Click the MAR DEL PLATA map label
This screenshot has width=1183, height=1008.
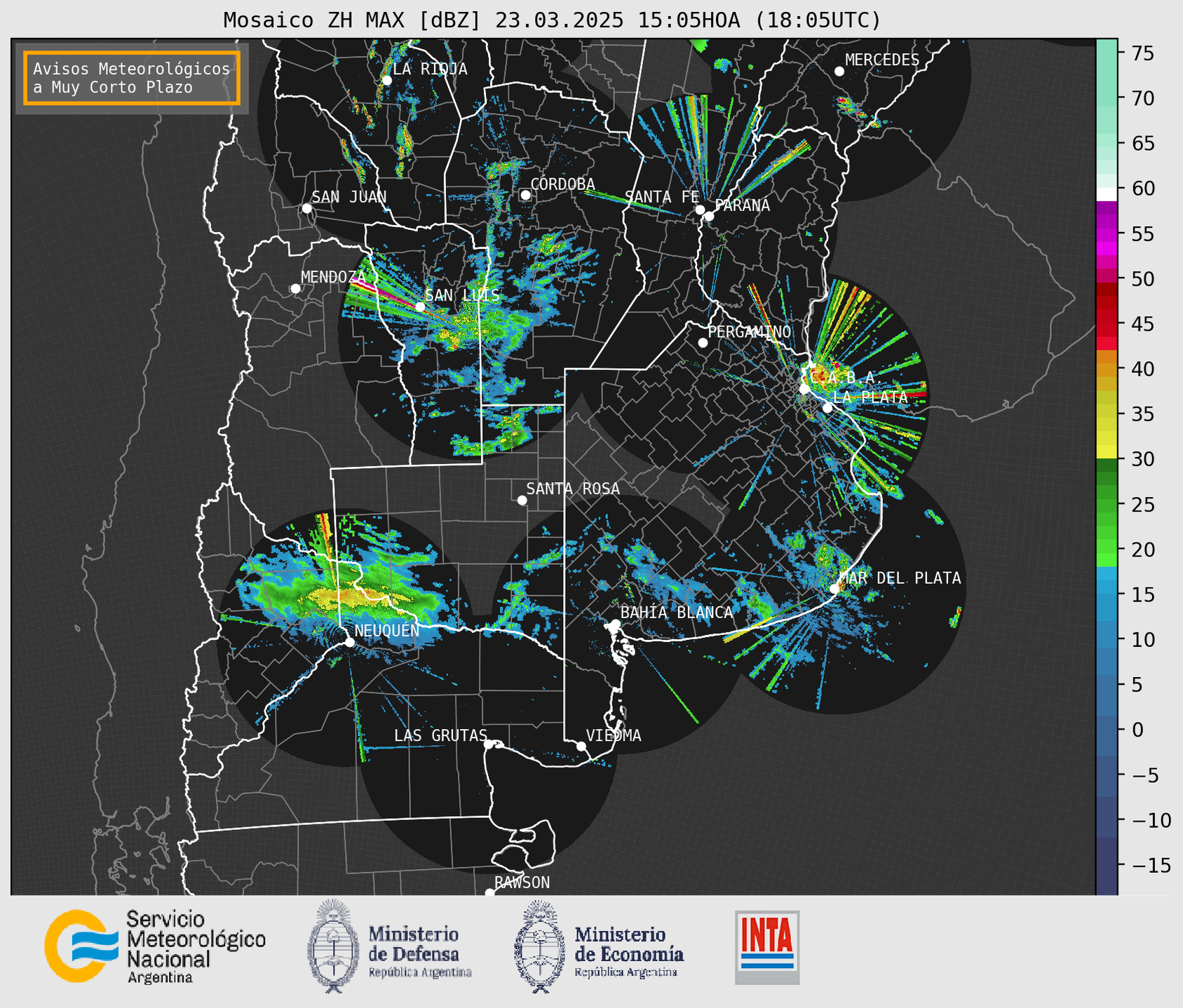[900, 578]
